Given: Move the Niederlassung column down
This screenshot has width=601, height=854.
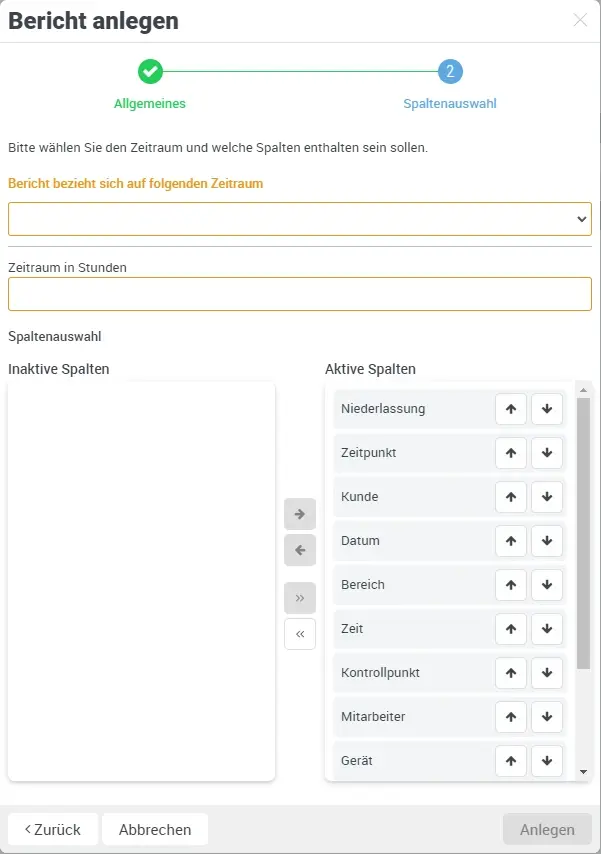Looking at the screenshot, I should tap(547, 408).
